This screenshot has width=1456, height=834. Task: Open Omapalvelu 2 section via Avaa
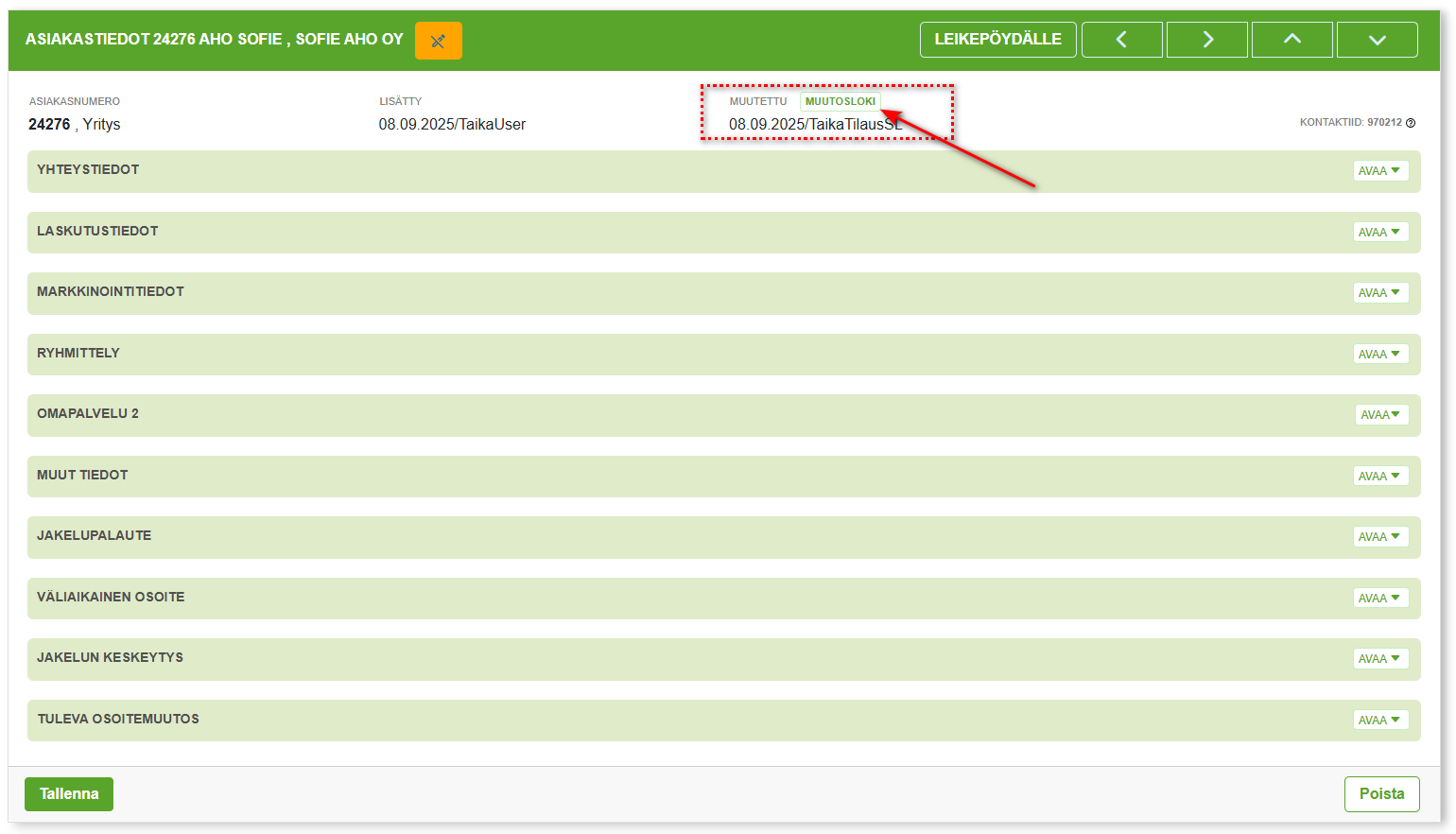(x=1381, y=415)
